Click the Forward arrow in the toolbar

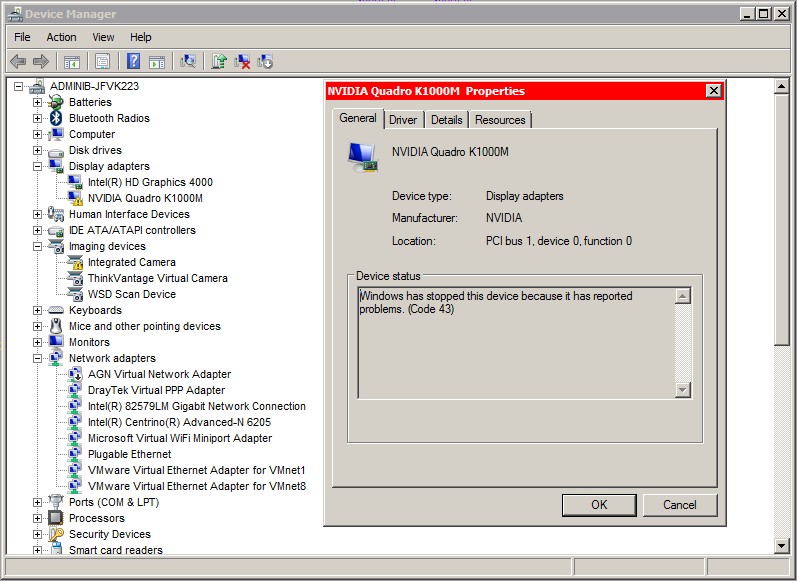[41, 62]
